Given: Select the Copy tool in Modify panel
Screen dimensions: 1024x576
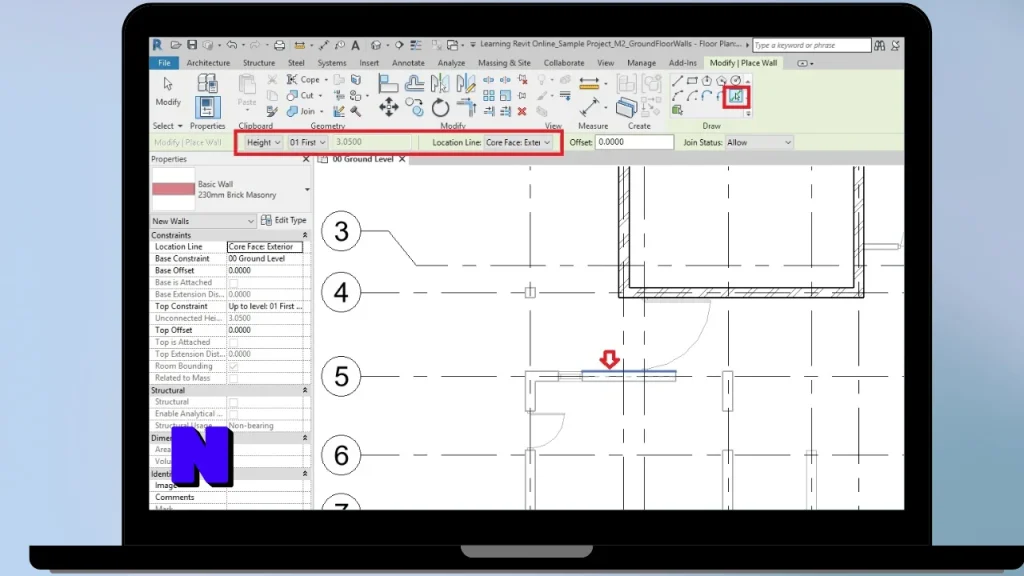Looking at the screenshot, I should point(415,106).
